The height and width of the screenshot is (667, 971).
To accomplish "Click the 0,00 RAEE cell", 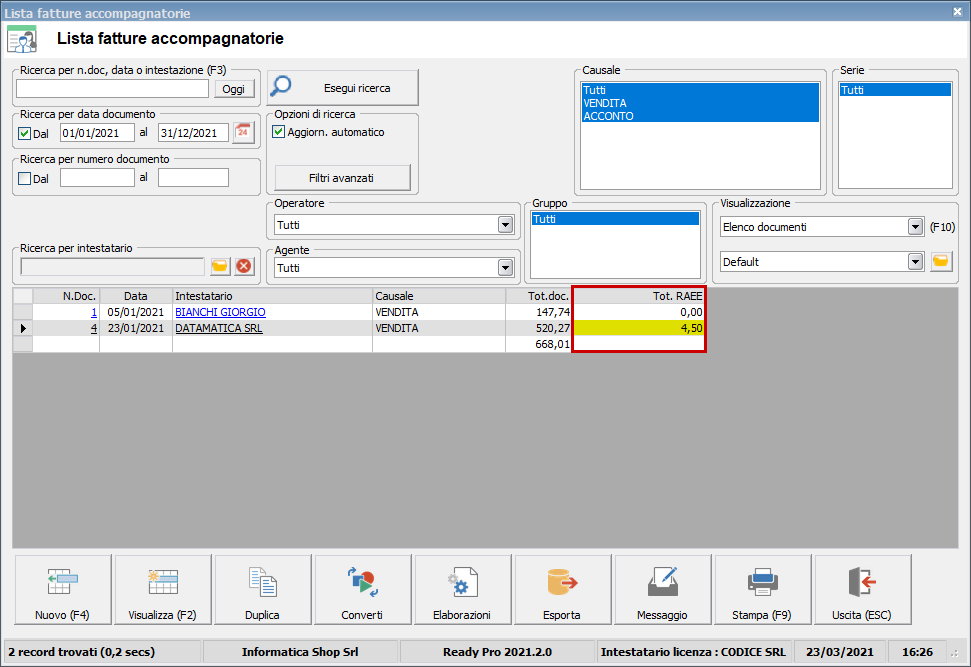I will point(639,312).
